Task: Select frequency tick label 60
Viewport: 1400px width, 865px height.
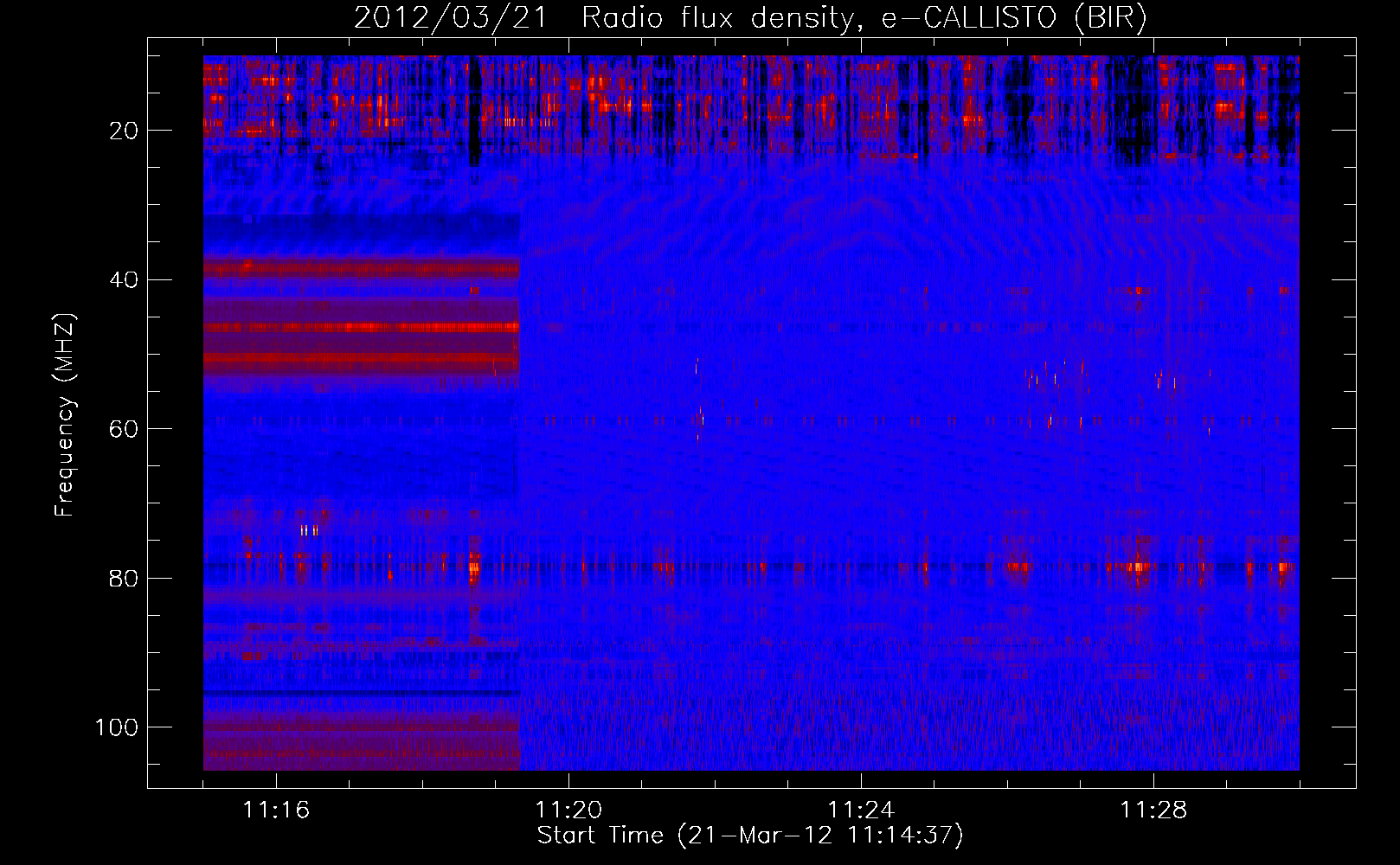Action: click(x=125, y=429)
